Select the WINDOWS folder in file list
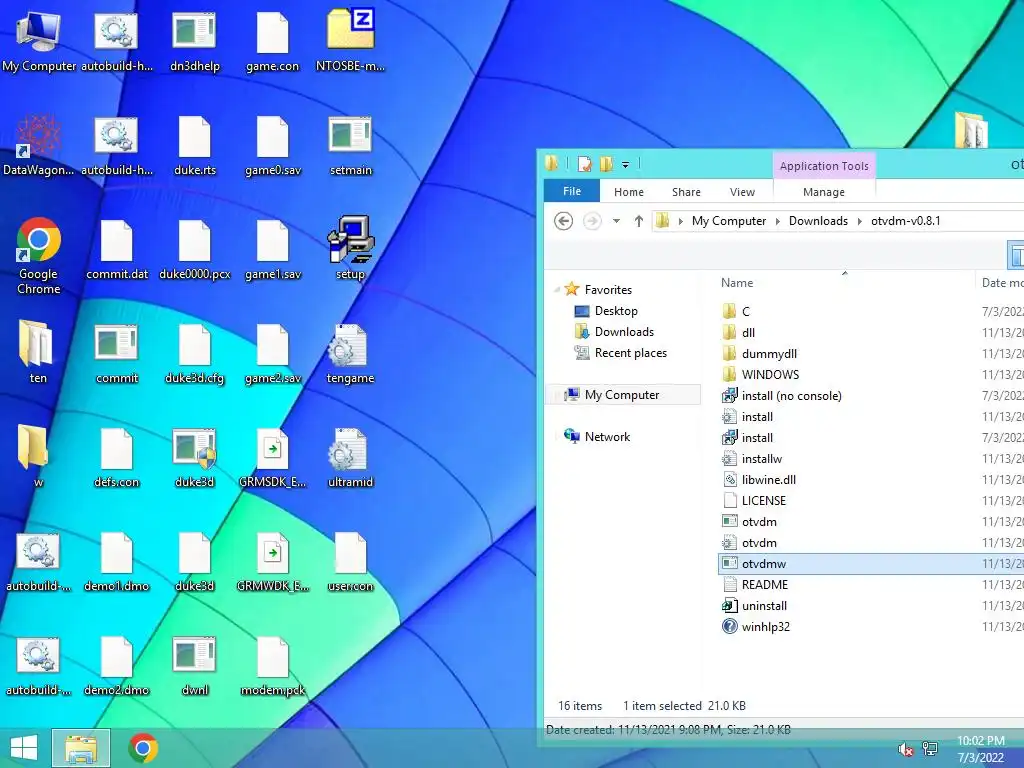Image resolution: width=1024 pixels, height=768 pixels. click(x=761, y=374)
